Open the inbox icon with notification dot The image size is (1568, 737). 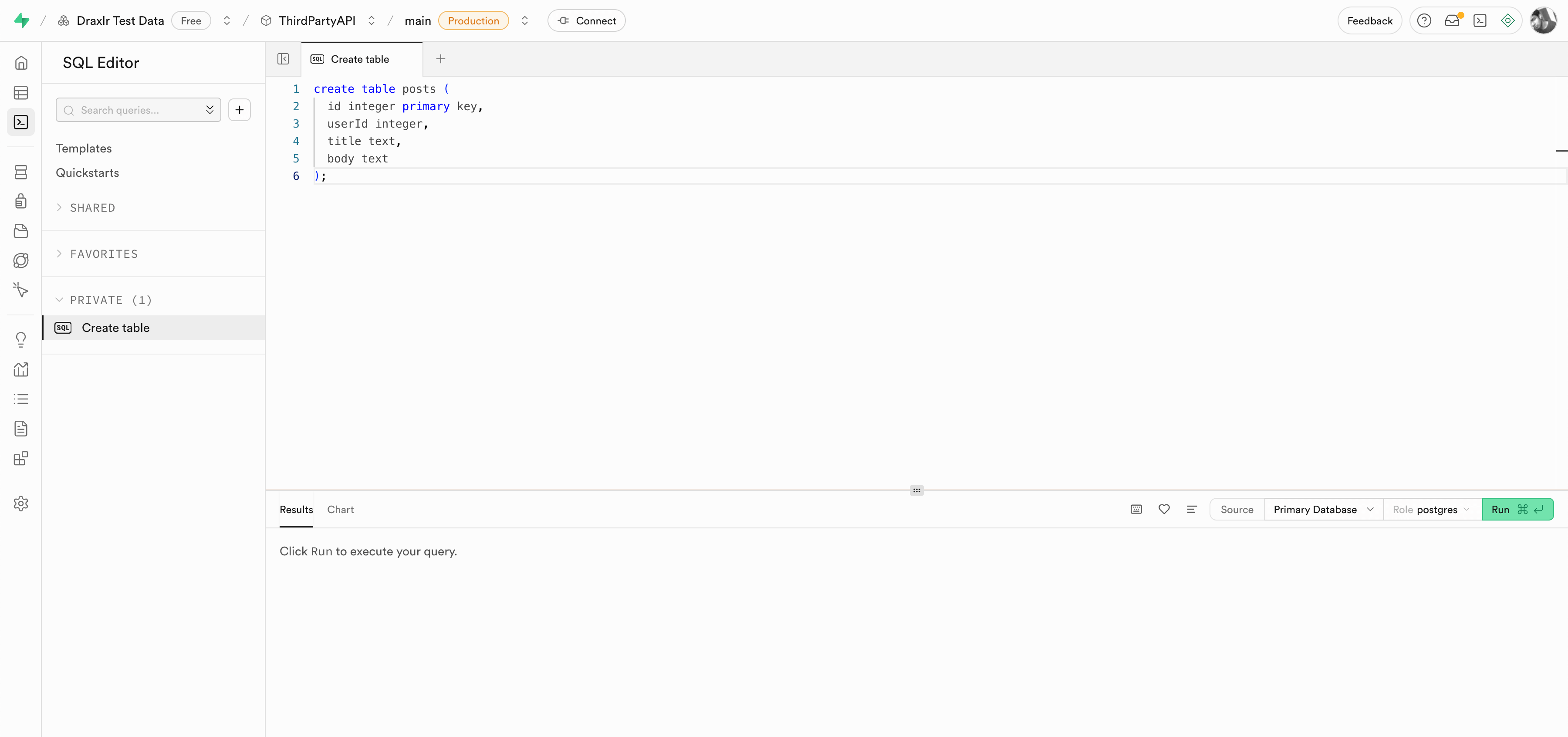(x=1452, y=20)
